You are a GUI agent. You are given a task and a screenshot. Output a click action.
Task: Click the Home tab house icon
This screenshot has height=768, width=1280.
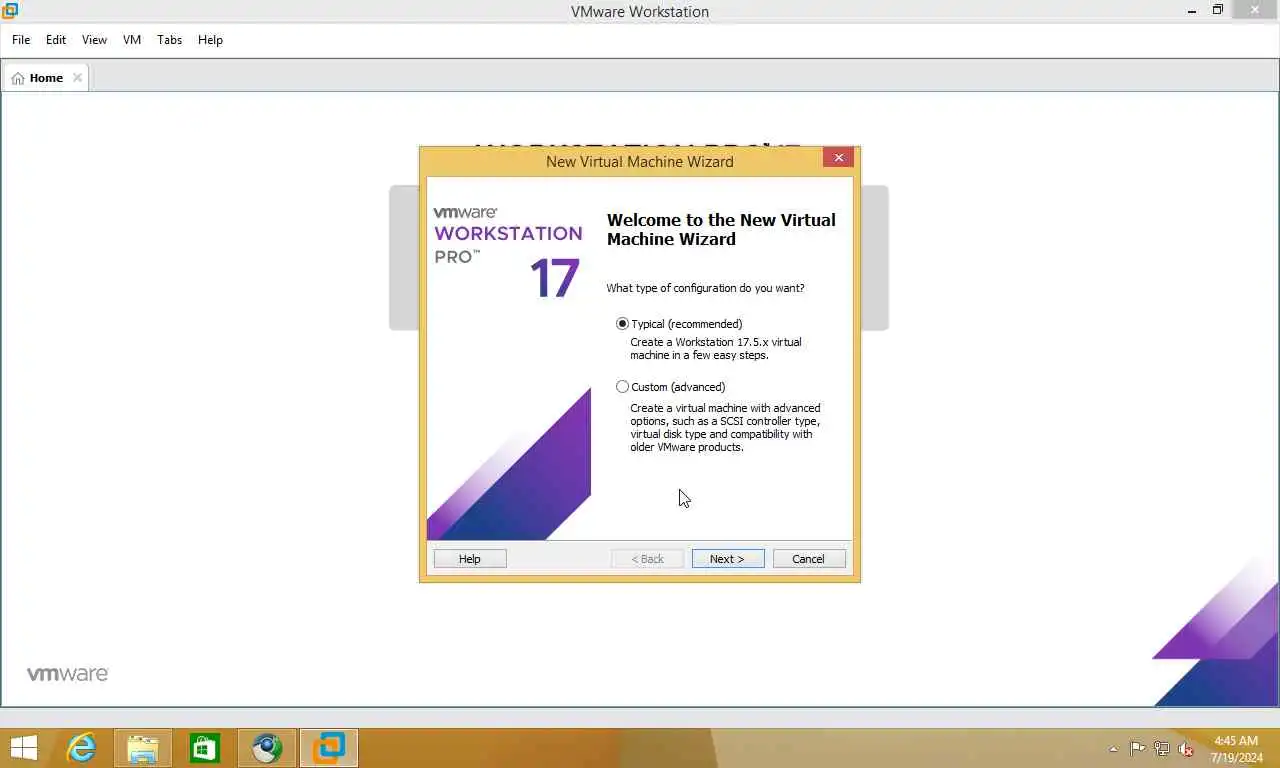click(18, 78)
